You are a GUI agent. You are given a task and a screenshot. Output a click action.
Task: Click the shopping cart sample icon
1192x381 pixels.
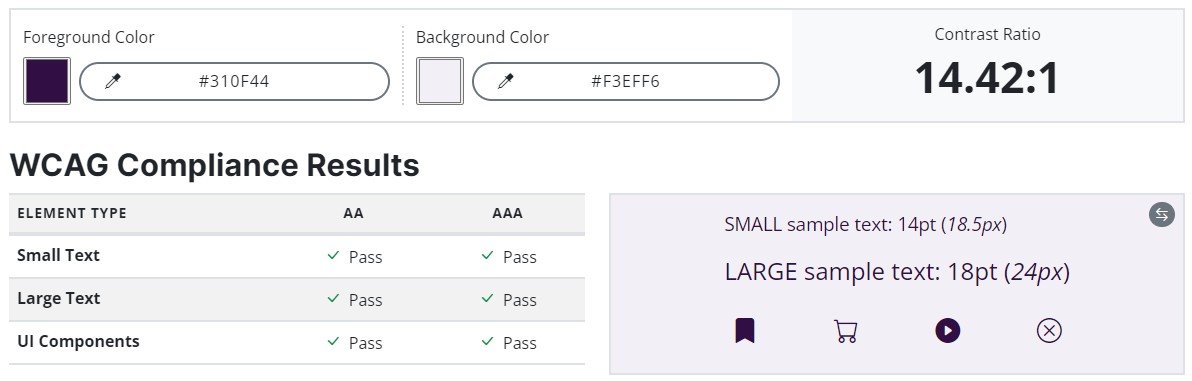coord(845,331)
